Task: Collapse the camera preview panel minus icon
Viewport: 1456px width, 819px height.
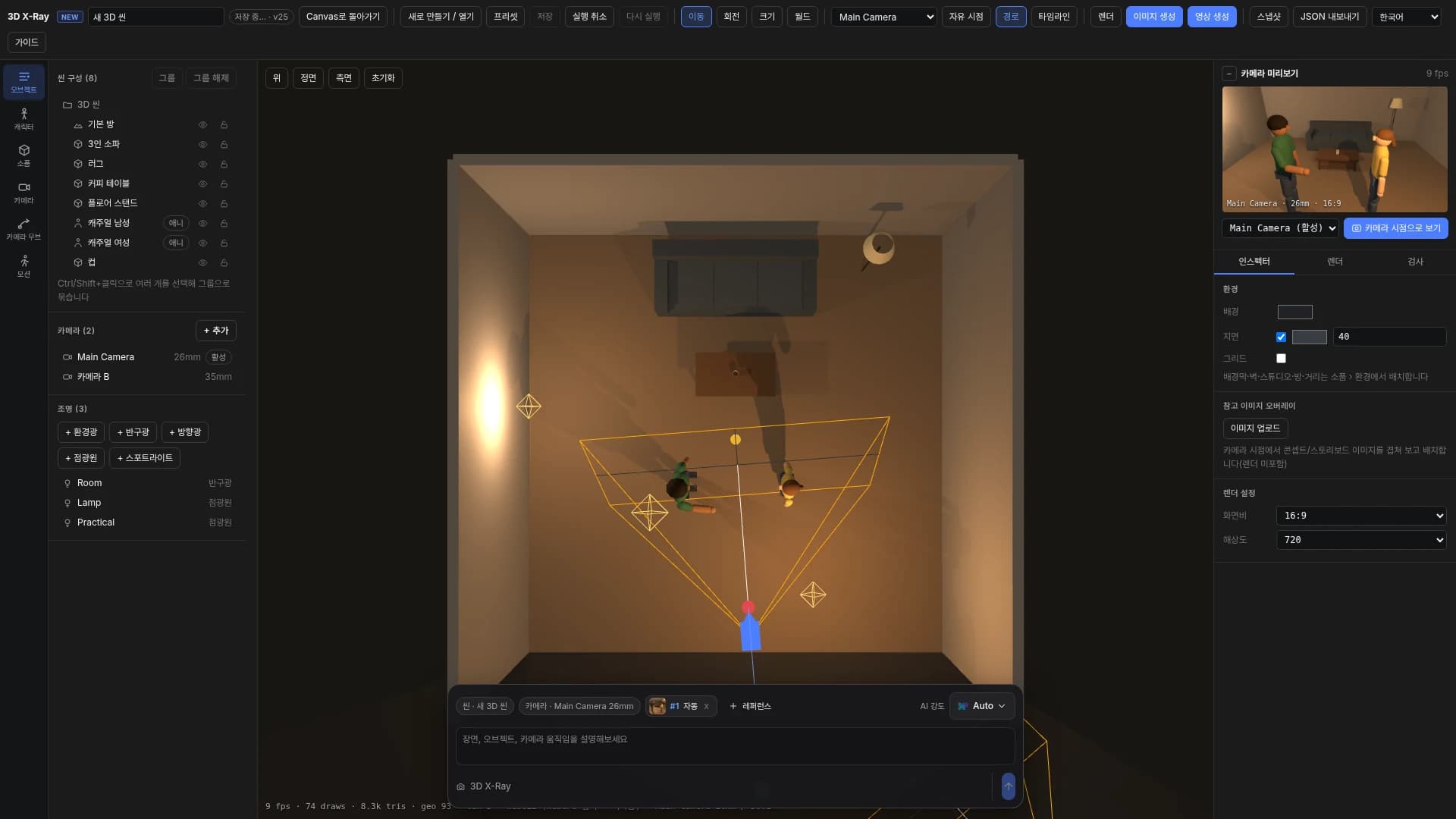Action: click(1229, 74)
